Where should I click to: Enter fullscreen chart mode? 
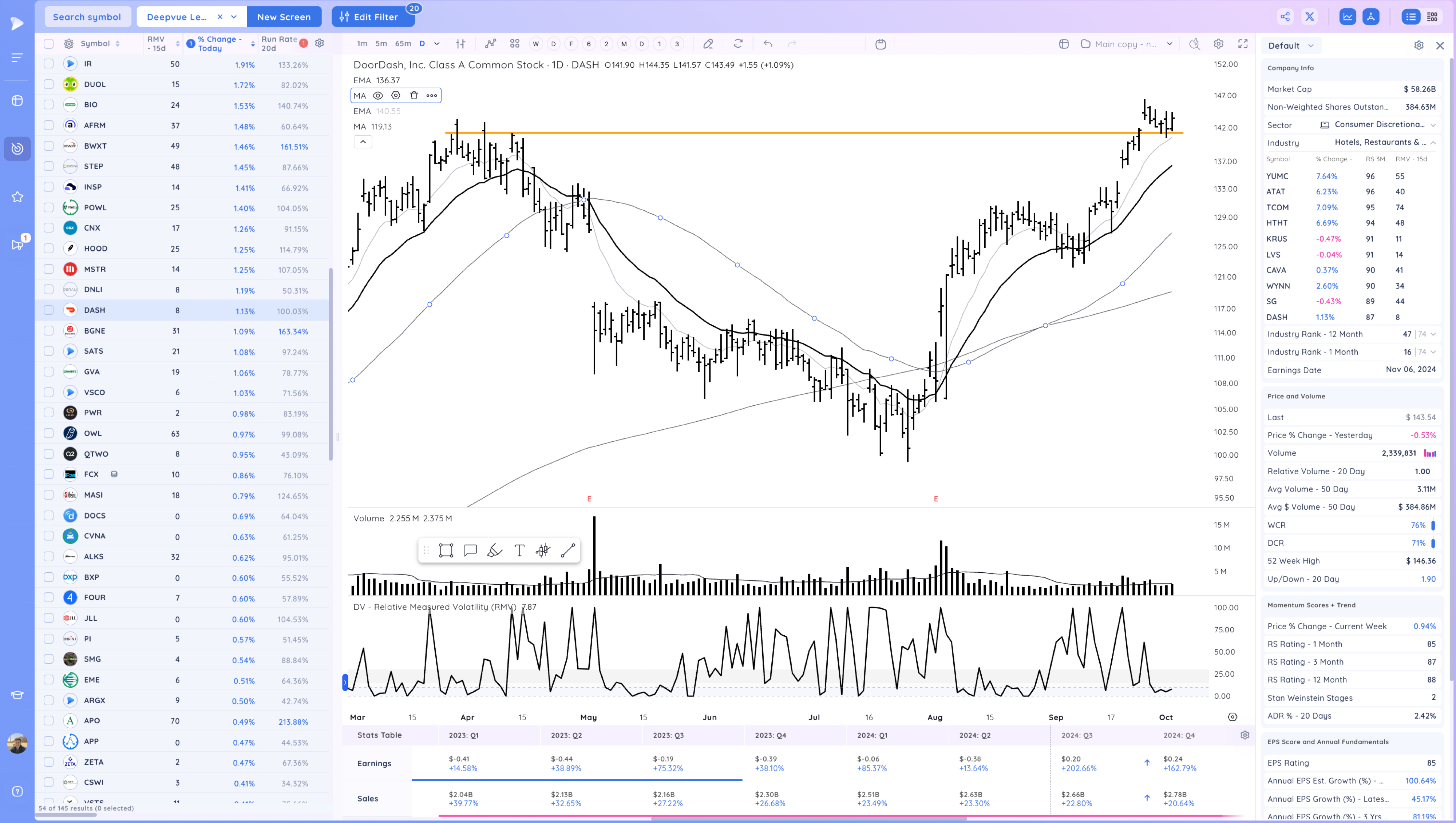[x=1243, y=44]
